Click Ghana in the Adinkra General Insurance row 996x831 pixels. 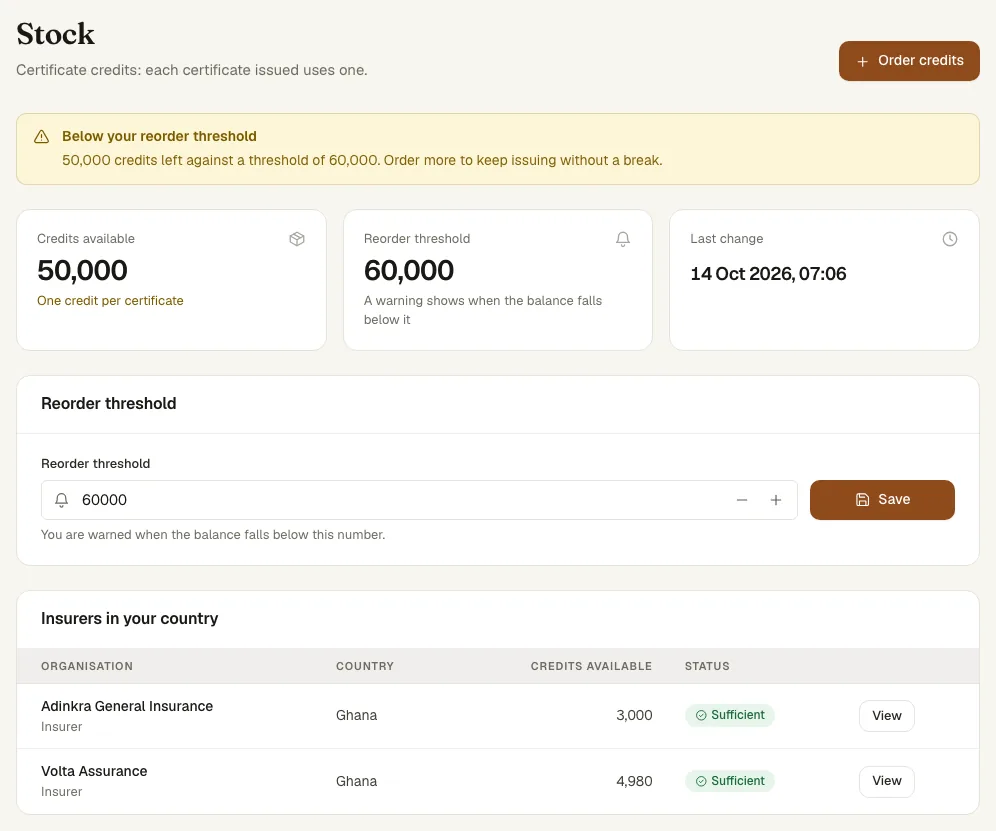point(356,715)
